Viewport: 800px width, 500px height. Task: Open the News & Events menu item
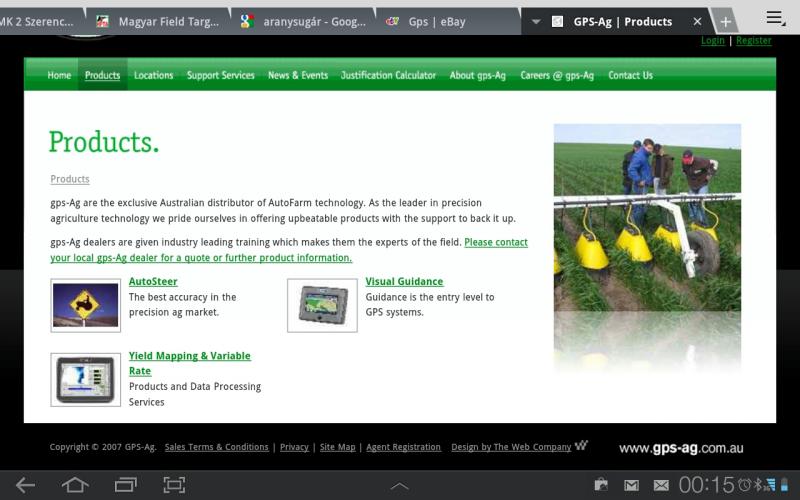298,75
